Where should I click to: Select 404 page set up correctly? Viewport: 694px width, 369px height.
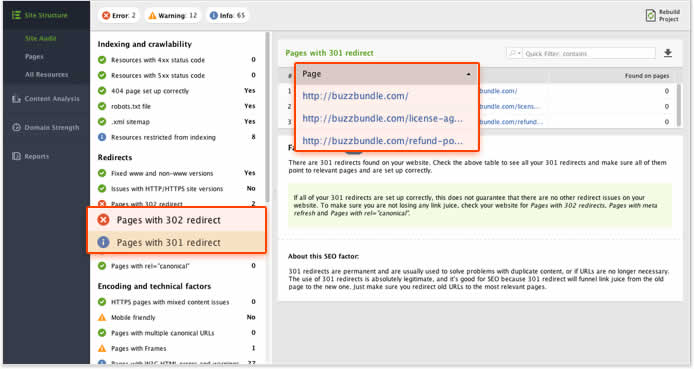(x=177, y=91)
